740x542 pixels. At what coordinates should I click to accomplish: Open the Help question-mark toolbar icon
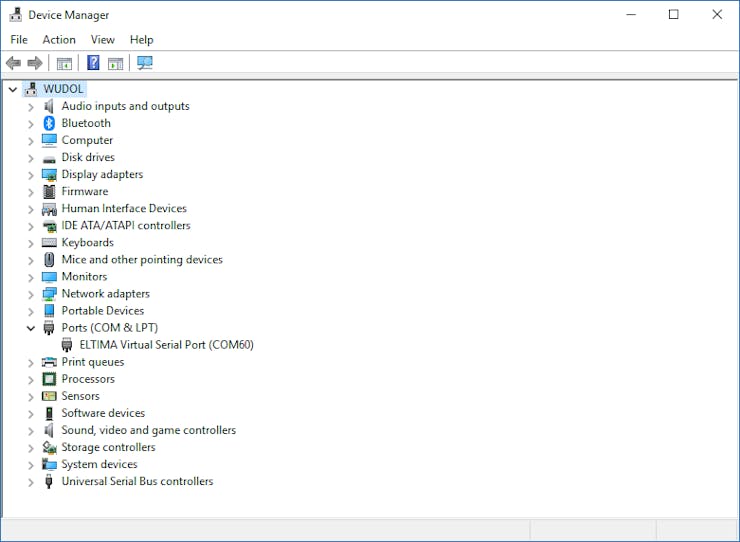tap(93, 62)
